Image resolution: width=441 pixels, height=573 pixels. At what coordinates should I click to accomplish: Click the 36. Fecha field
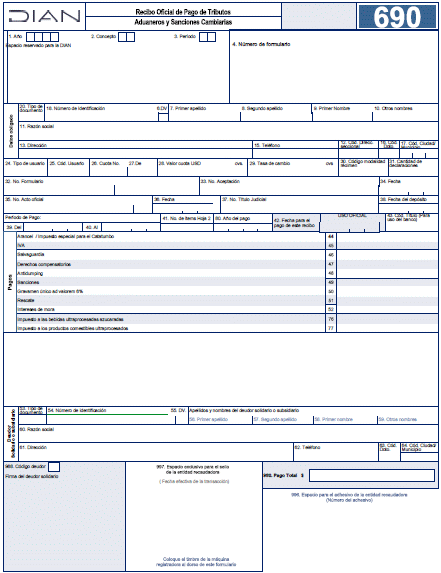186,204
